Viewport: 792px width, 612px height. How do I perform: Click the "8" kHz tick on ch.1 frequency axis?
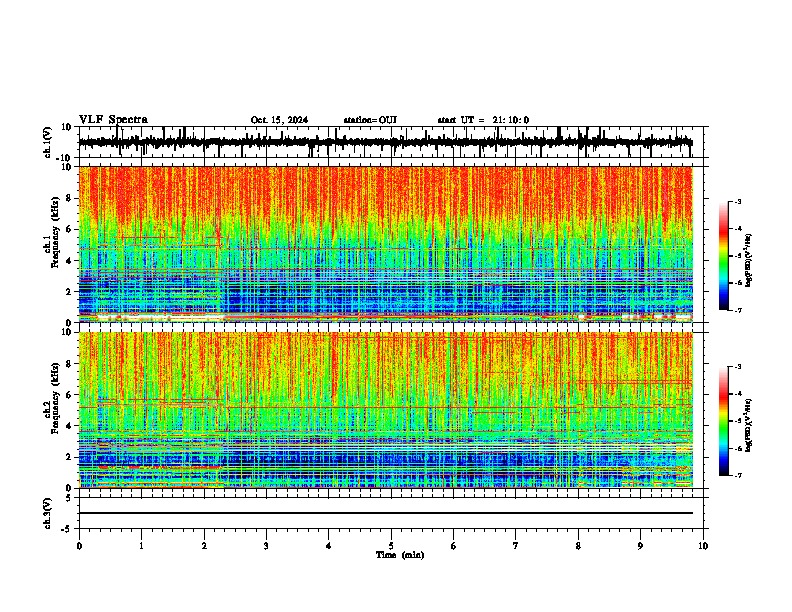pos(69,198)
